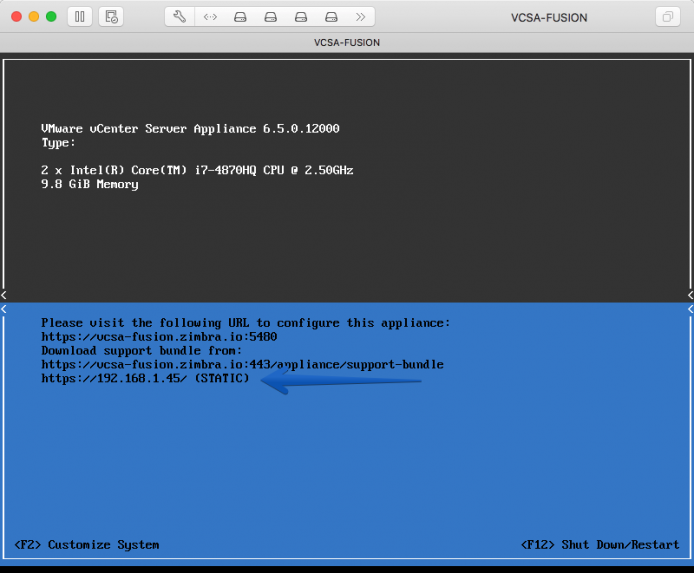694x573 pixels.
Task: Click the VCSA-FUSION window title text
Action: point(549,18)
